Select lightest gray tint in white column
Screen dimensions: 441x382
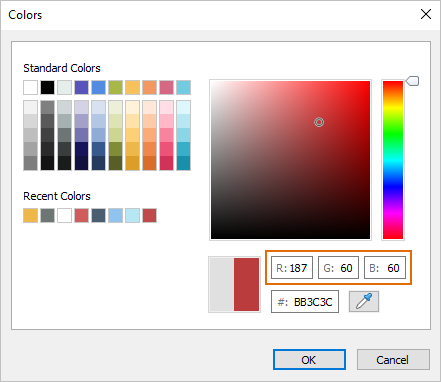(30, 107)
